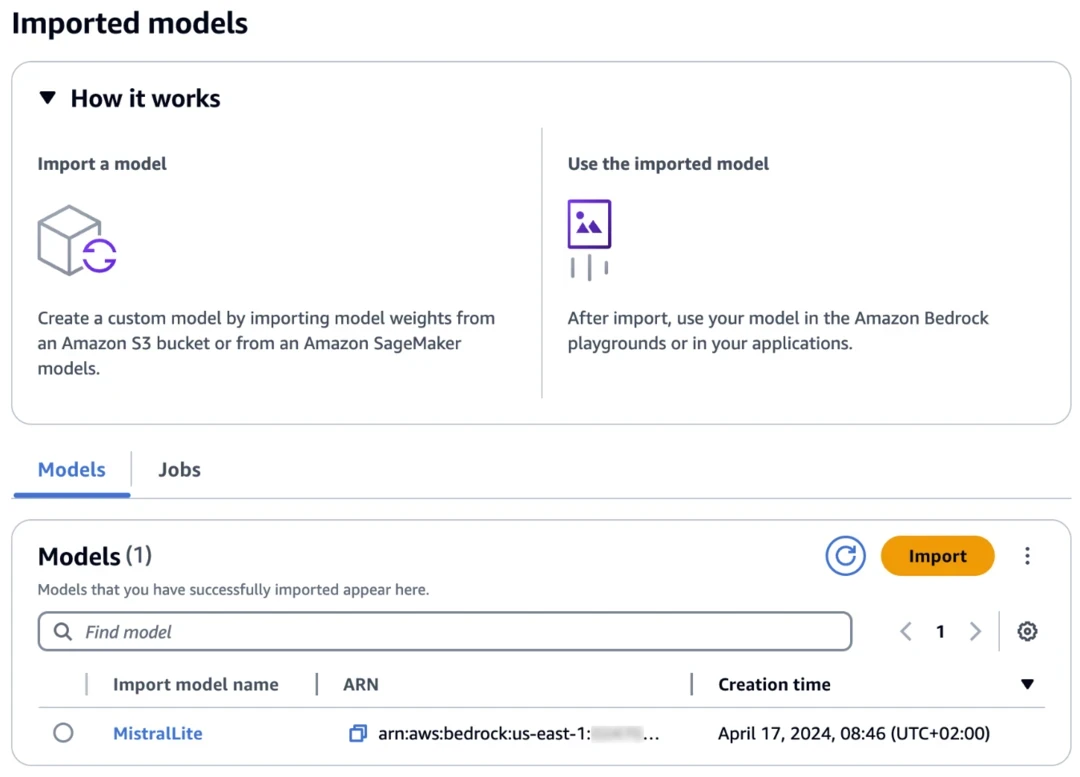Collapse the How it works section
The image size is (1080, 777).
pyautogui.click(x=48, y=98)
